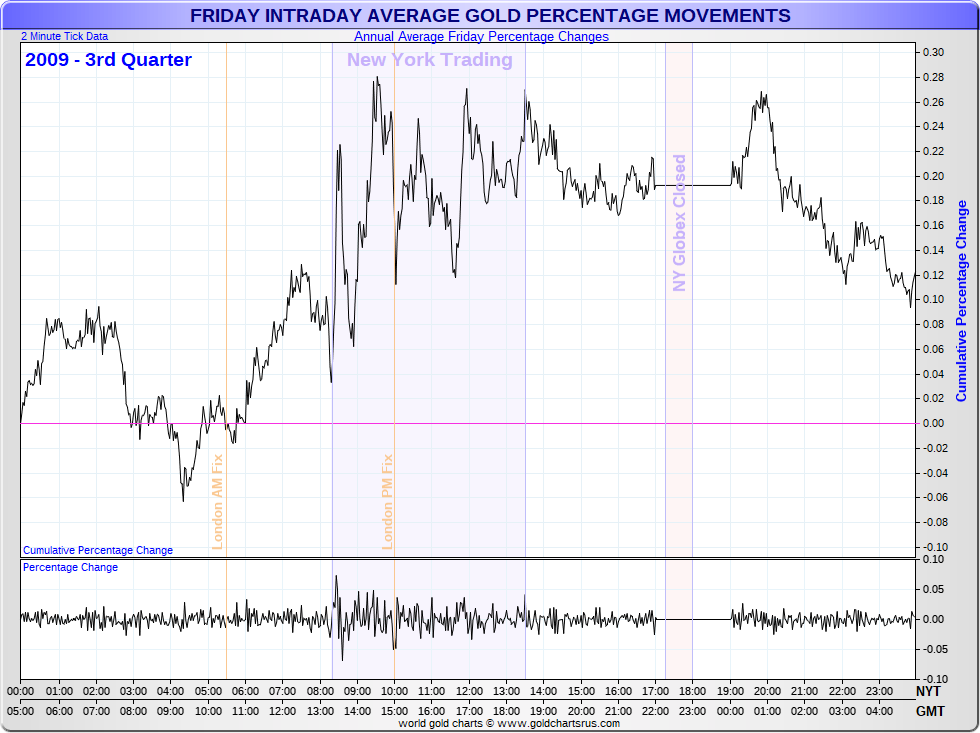Click the 14:00 NYT axis tick label
This screenshot has height=733, width=980.
544,691
